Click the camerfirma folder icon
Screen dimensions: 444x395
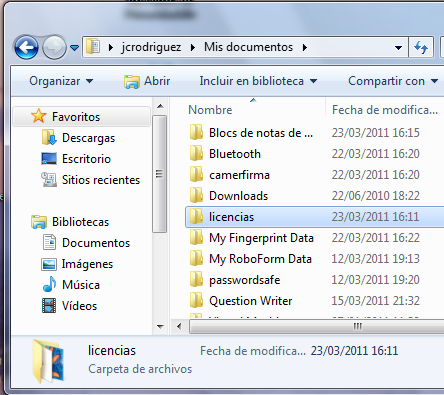[x=196, y=174]
